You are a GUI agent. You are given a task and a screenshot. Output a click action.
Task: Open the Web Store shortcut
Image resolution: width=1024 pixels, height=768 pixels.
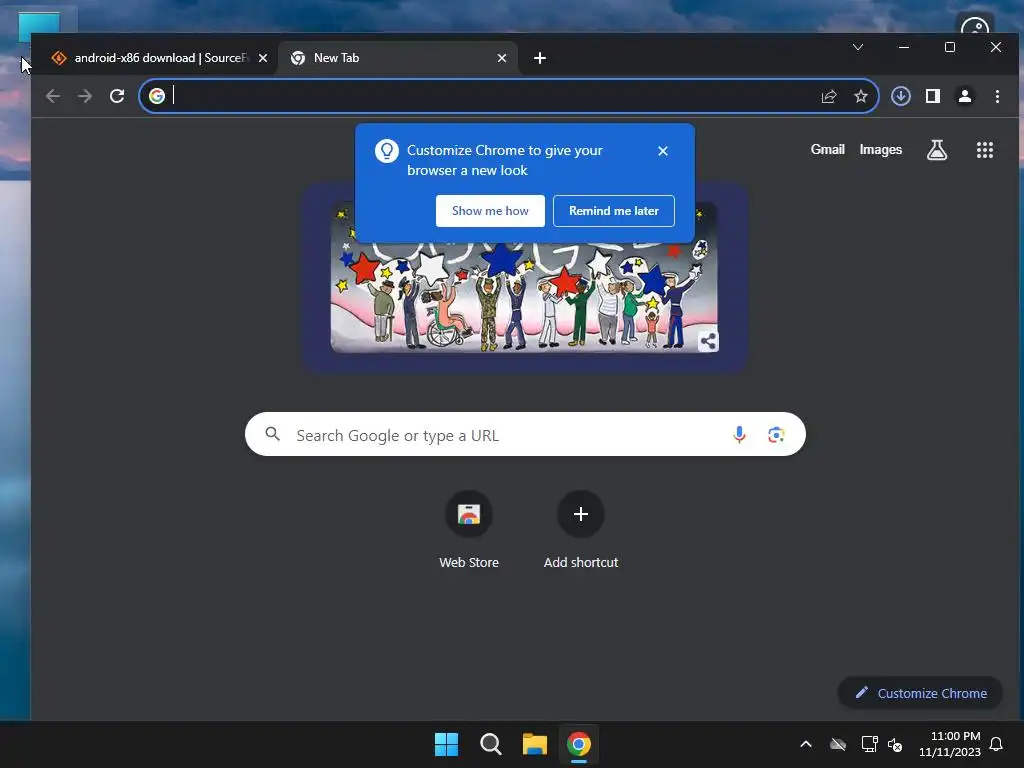coord(469,530)
